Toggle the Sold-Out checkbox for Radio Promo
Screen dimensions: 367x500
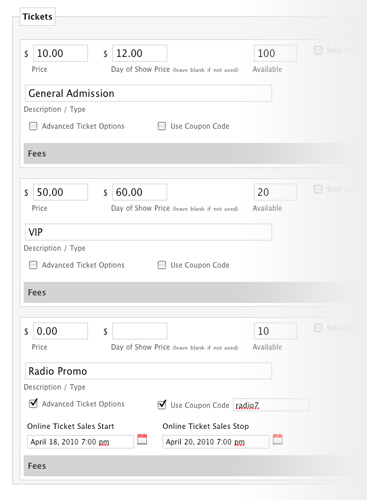tap(318, 328)
